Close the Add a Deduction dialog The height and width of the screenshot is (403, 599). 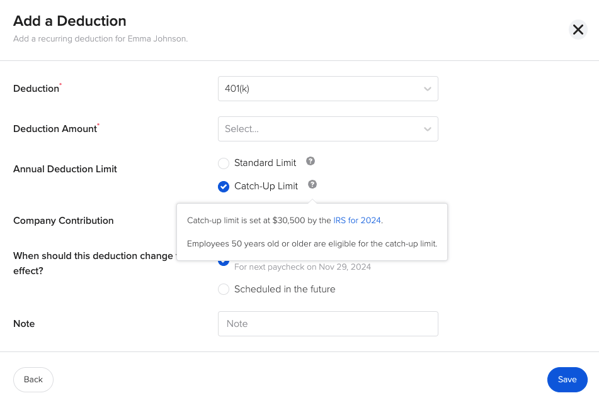(578, 29)
